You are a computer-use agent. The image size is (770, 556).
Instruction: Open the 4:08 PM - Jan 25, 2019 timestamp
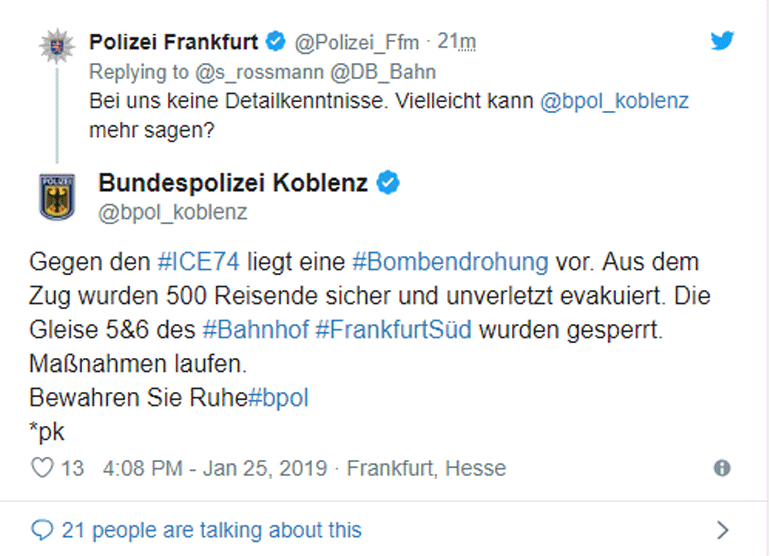pyautogui.click(x=216, y=468)
